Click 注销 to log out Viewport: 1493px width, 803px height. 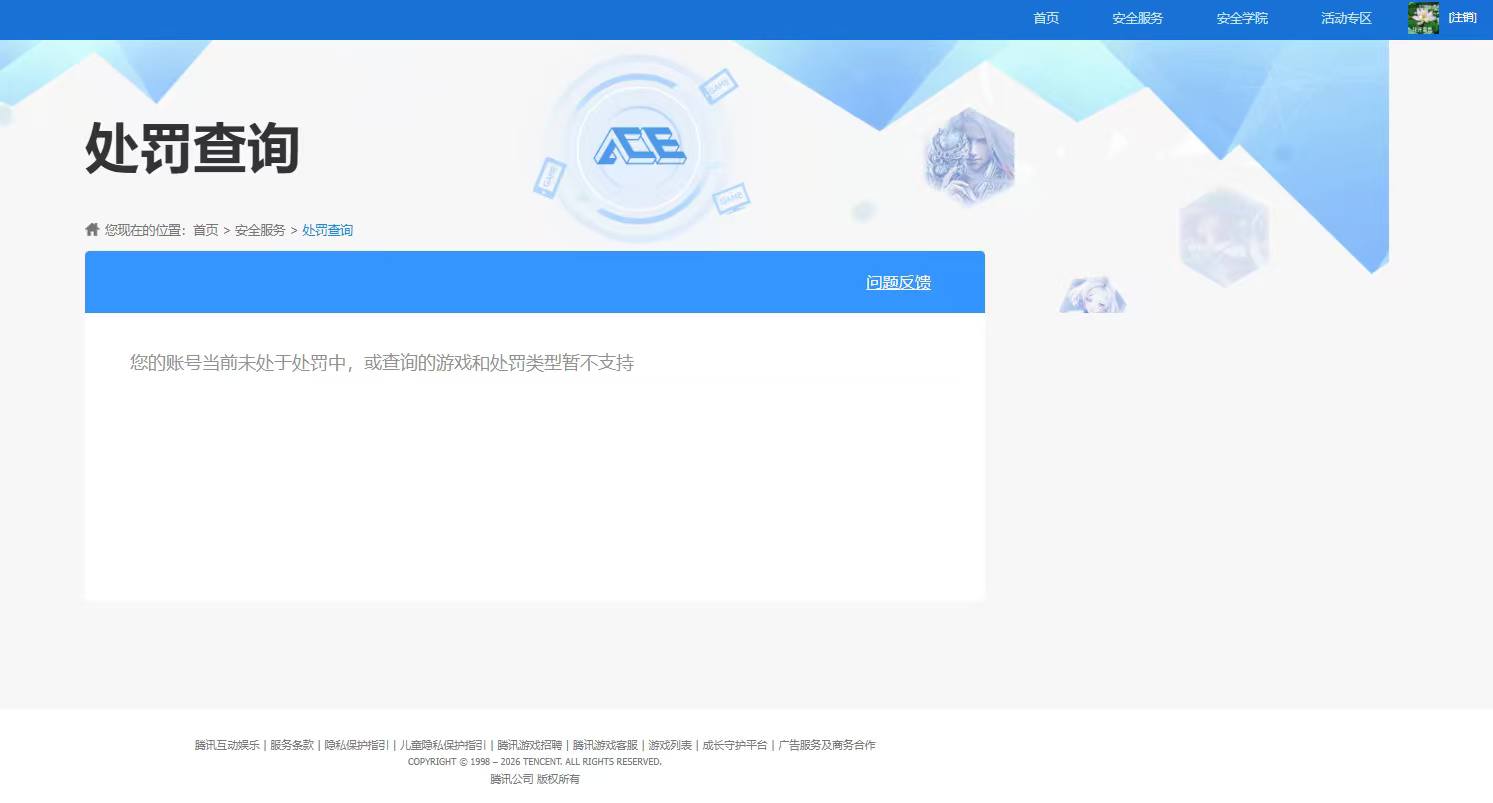click(x=1462, y=18)
